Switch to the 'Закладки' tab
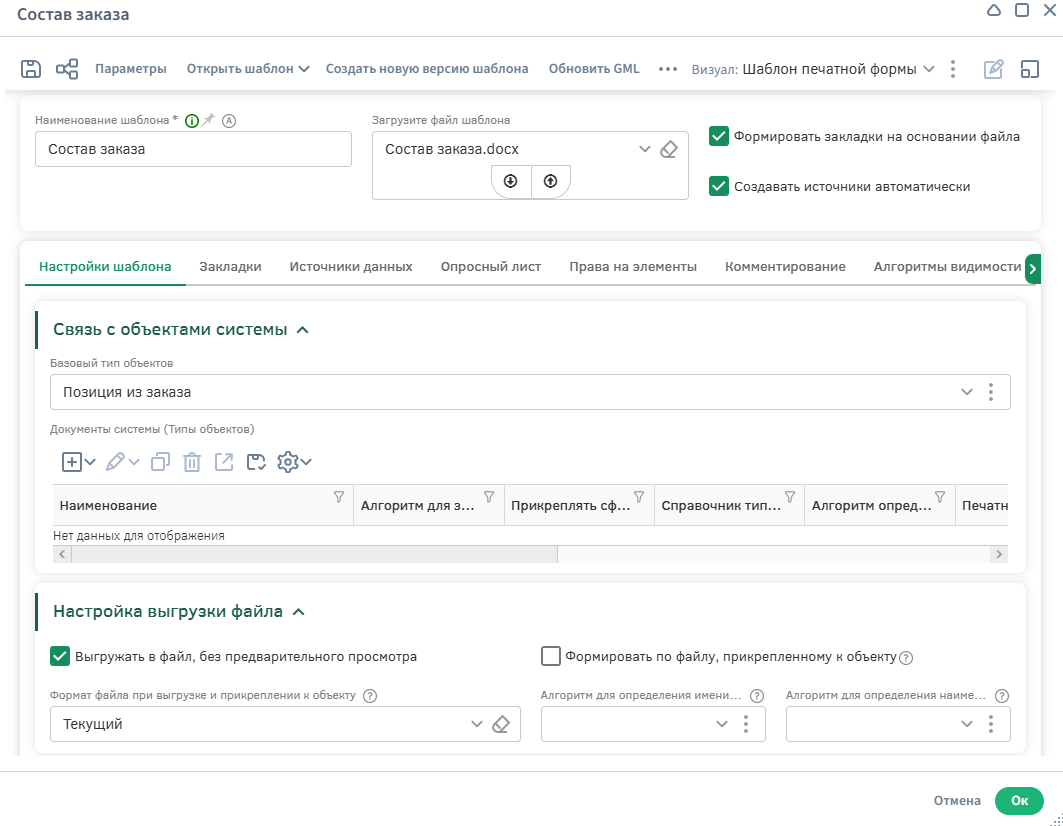 (230, 267)
